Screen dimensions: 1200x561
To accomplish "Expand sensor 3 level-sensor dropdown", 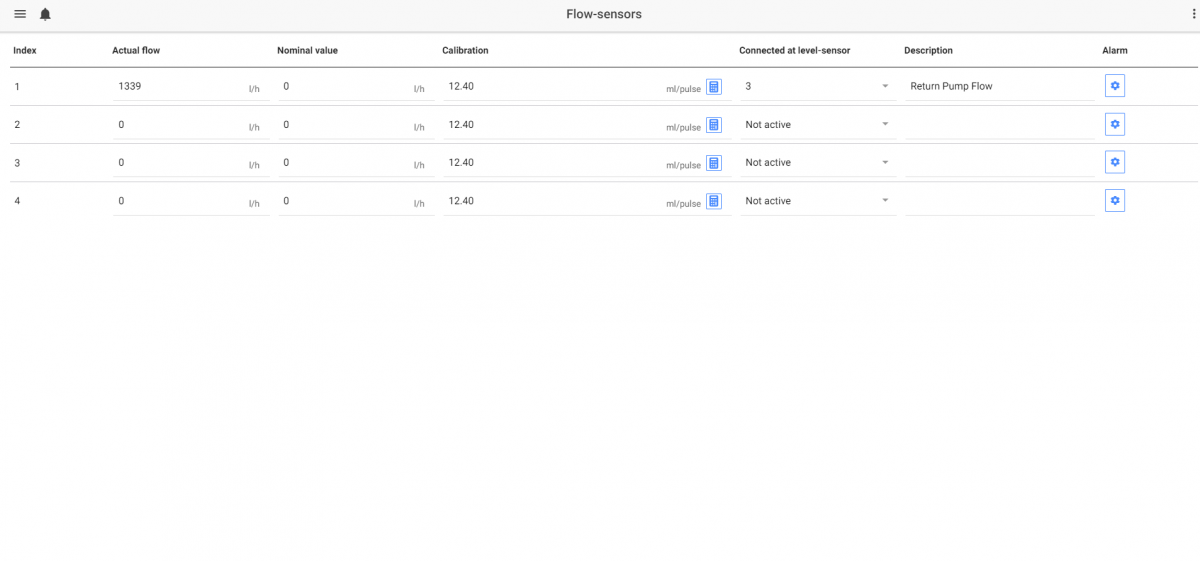I will [817, 163].
